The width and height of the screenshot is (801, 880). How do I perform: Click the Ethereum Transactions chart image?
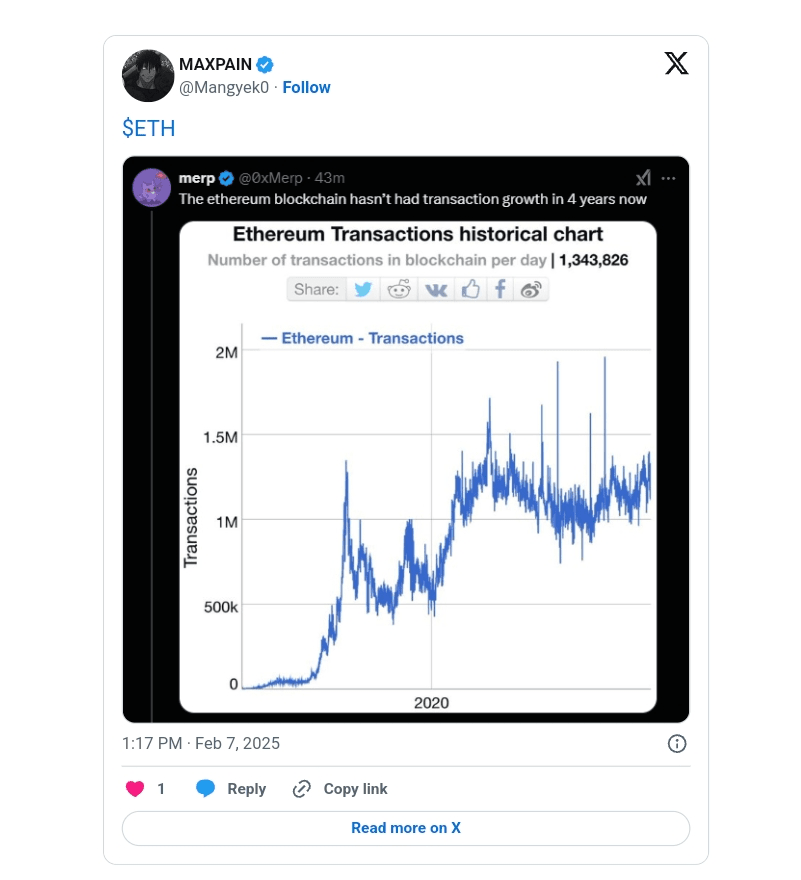[418, 500]
